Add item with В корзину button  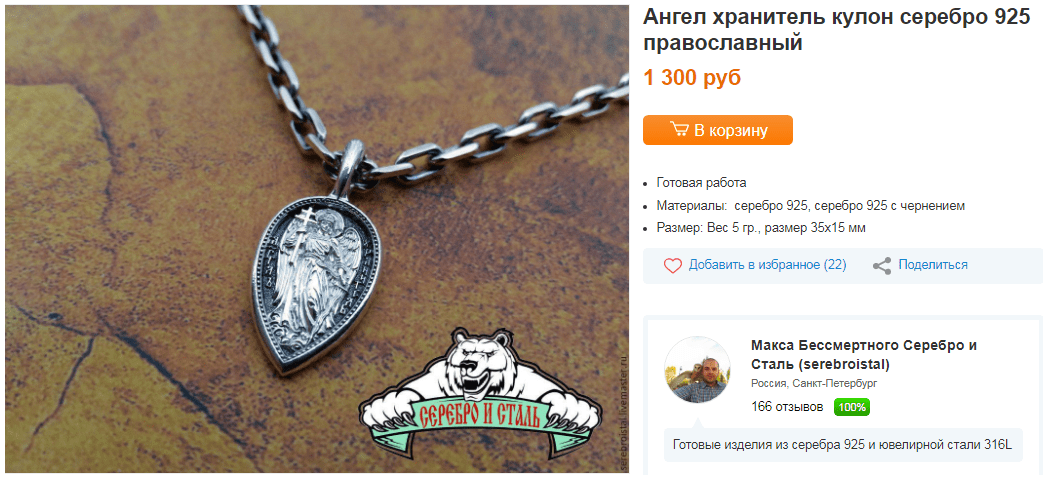[718, 130]
